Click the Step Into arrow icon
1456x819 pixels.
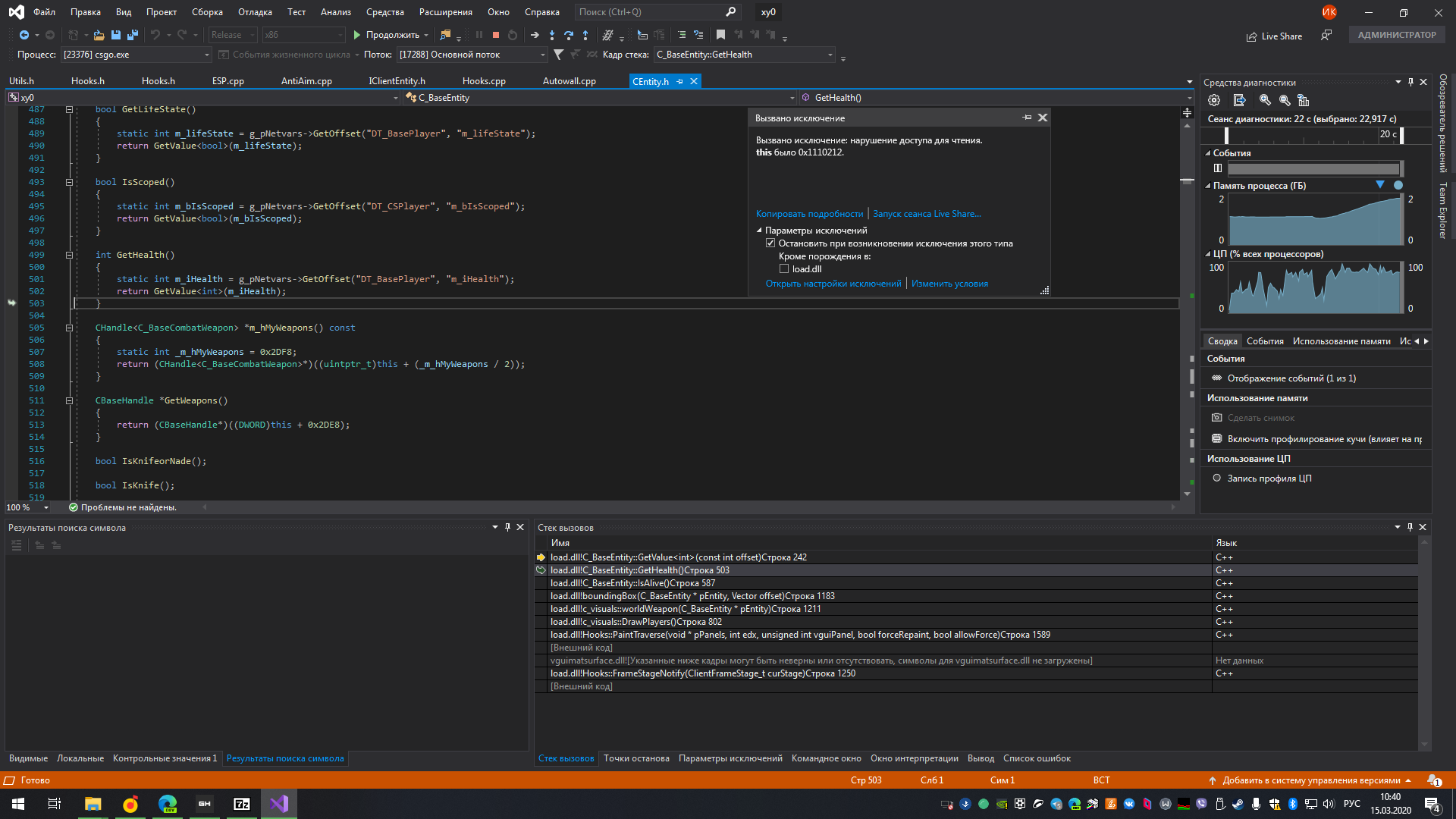coord(552,35)
